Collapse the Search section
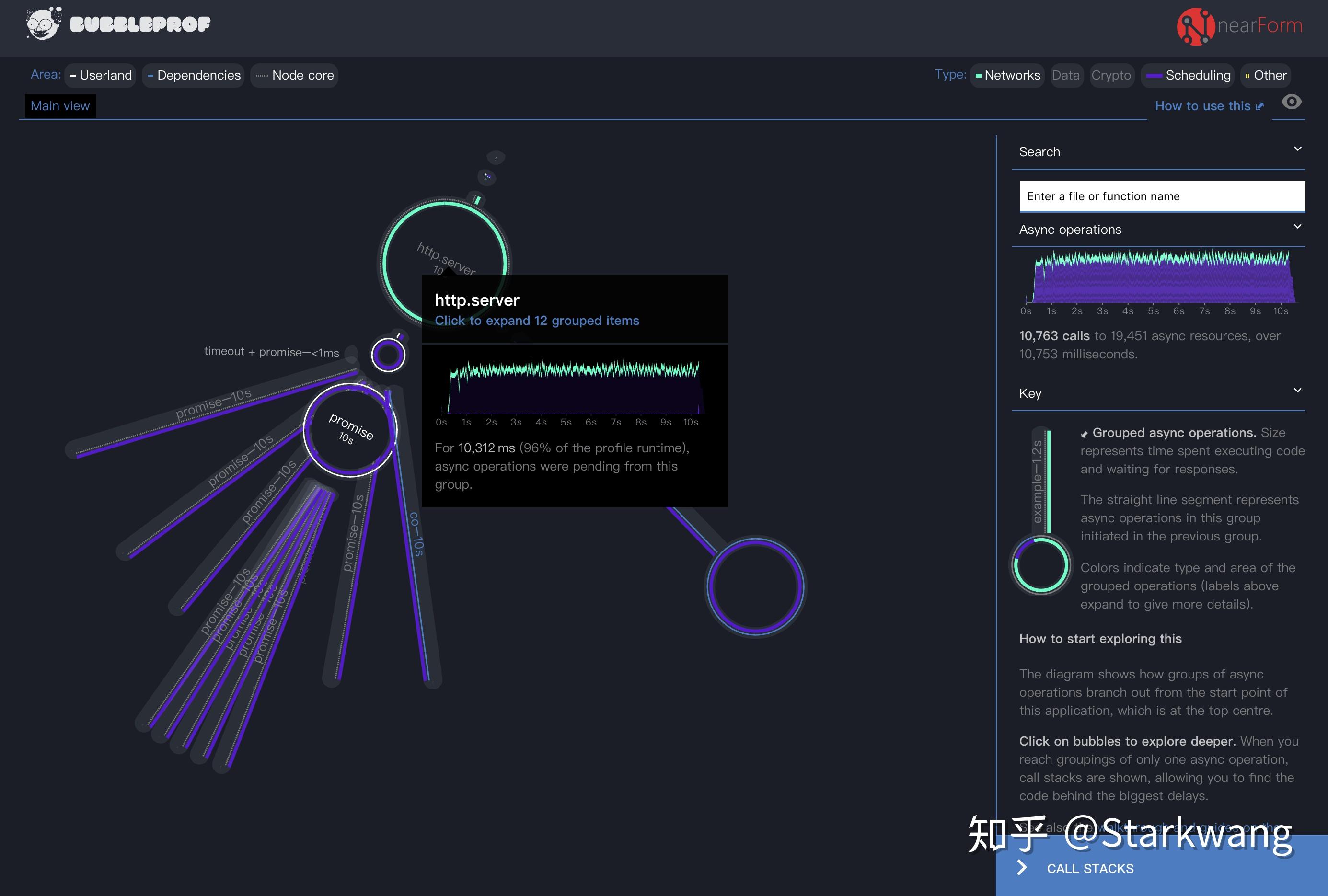 click(x=1297, y=149)
